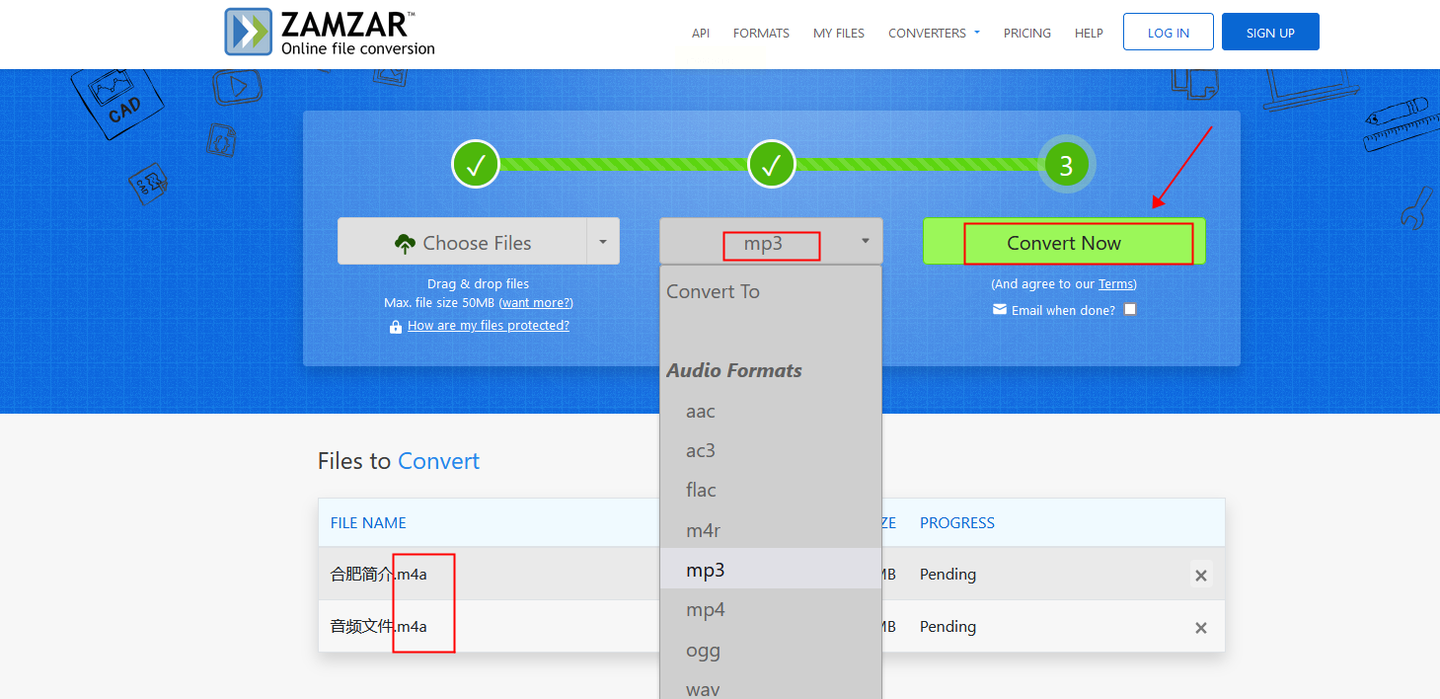Screen dimensions: 1440x699
Task: Enable the 'Email when done?' checkbox
Action: click(1130, 309)
